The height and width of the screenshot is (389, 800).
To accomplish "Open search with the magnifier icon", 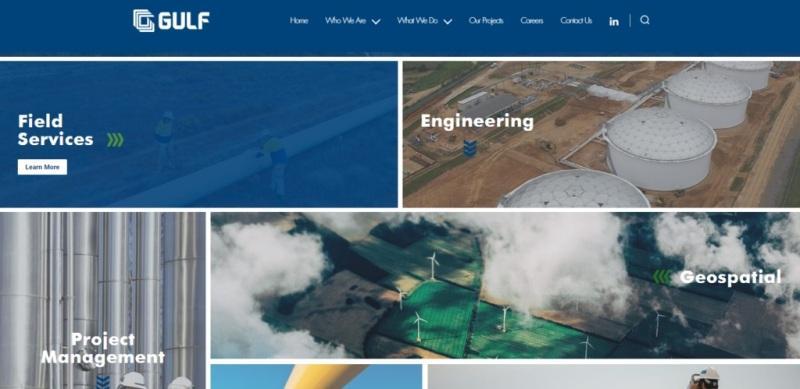I will coord(645,20).
